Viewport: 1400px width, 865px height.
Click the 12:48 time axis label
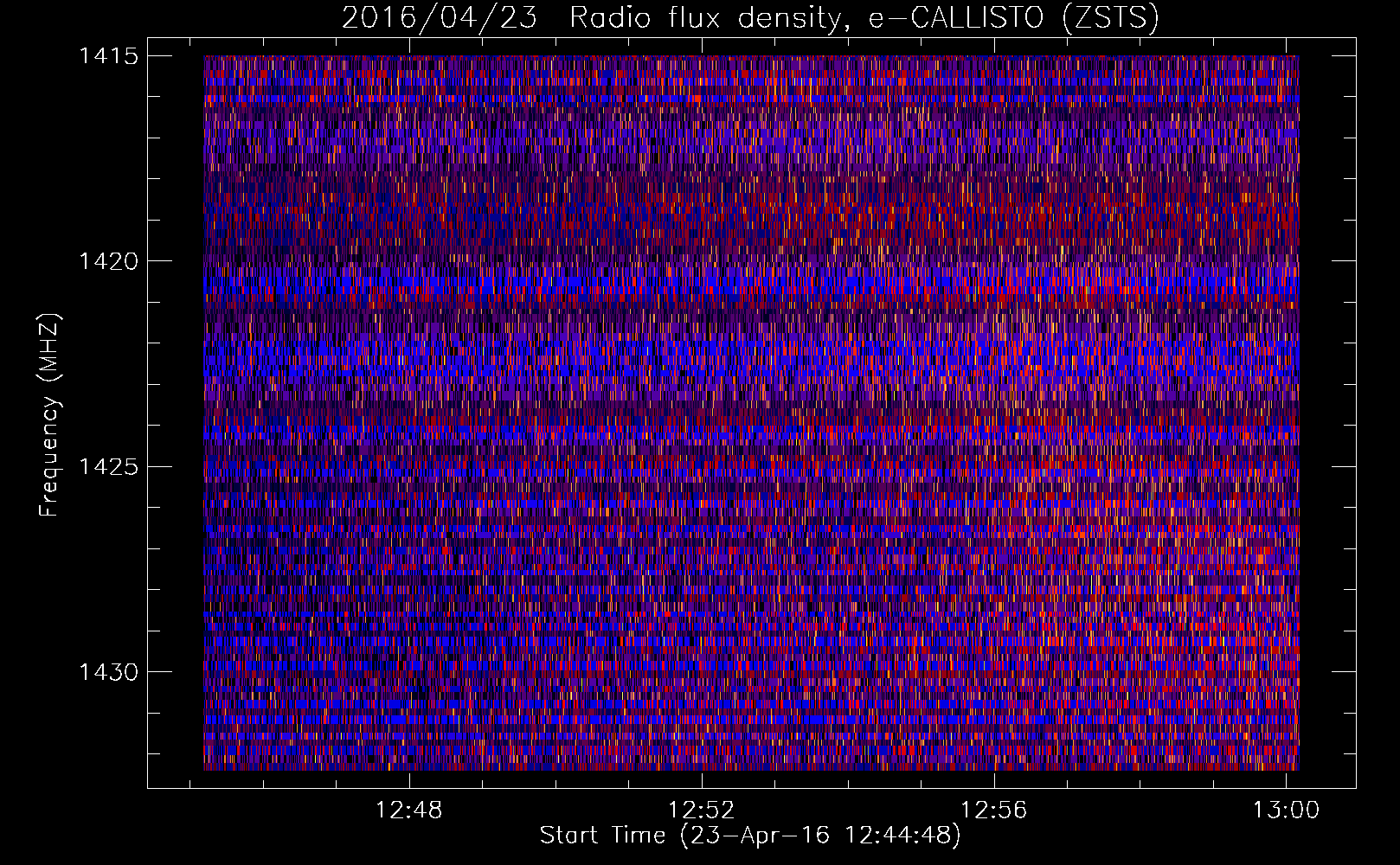click(408, 810)
